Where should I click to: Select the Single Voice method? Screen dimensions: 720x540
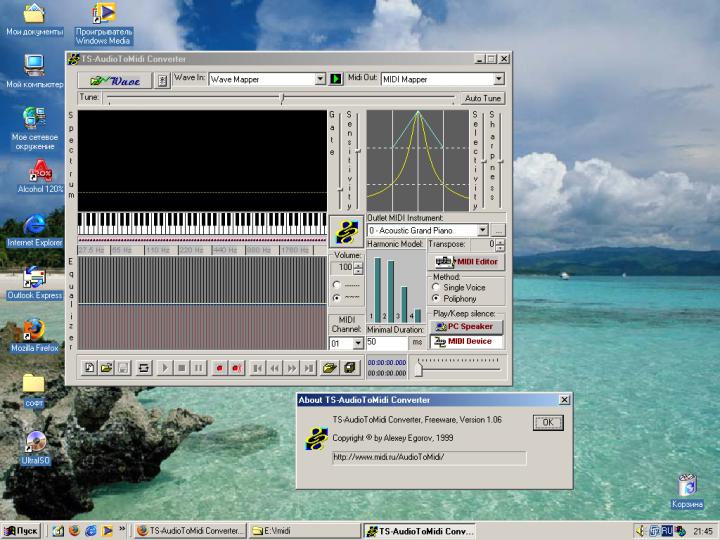(435, 287)
